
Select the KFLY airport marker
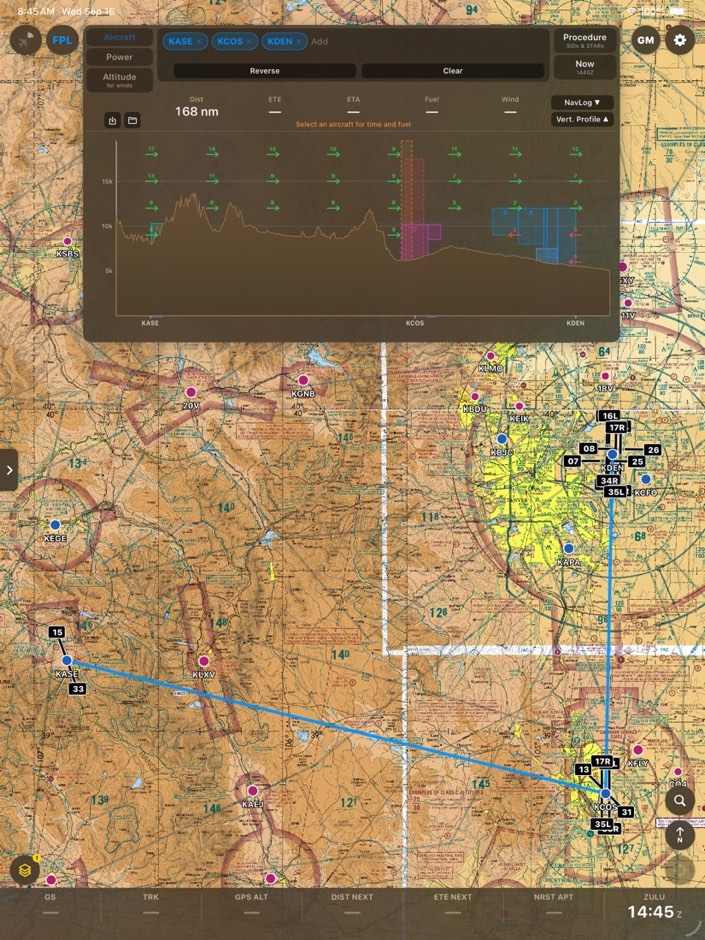(x=638, y=750)
